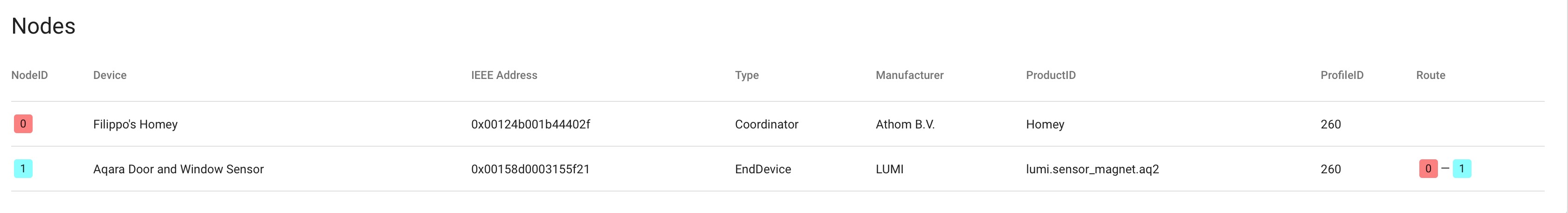The image size is (1568, 213).
Task: Click the cyan node ID 1 badge
Action: coord(23,169)
